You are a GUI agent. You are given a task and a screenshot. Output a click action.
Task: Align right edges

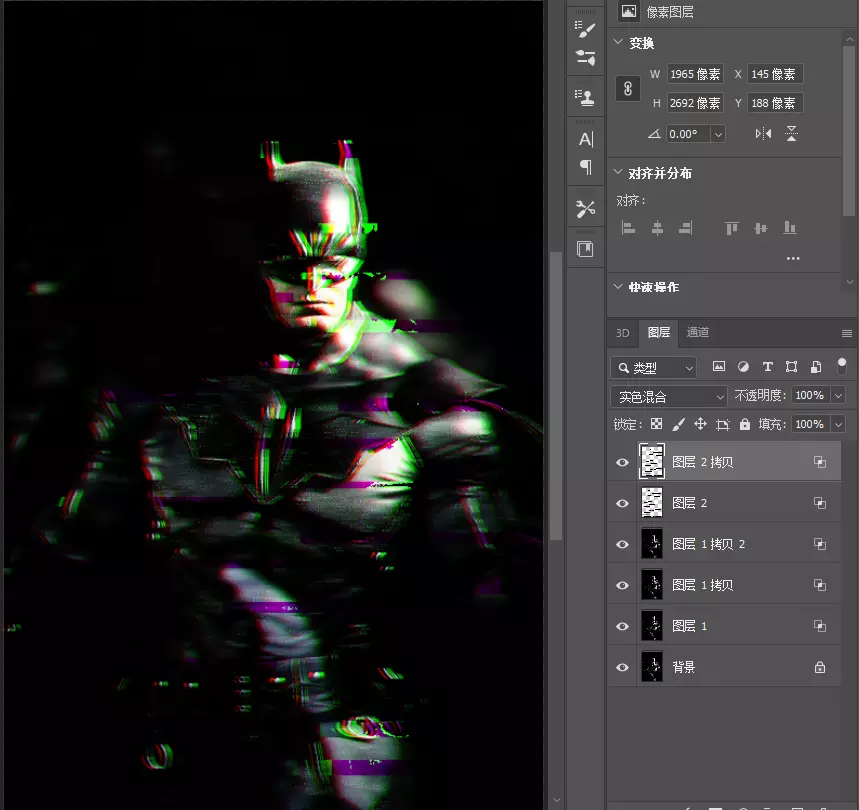(x=685, y=228)
